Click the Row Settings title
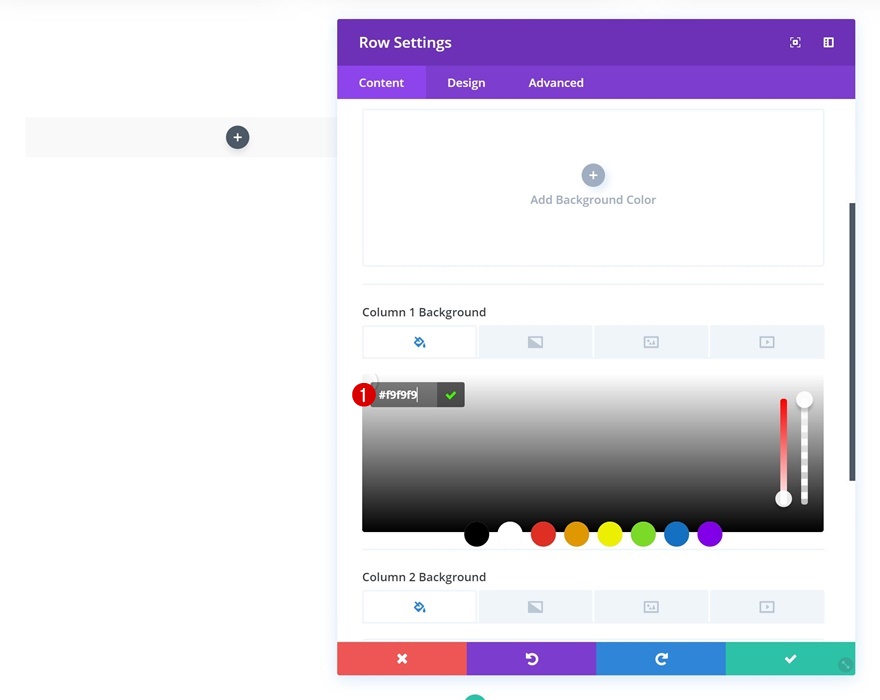The width and height of the screenshot is (880, 700). (405, 43)
